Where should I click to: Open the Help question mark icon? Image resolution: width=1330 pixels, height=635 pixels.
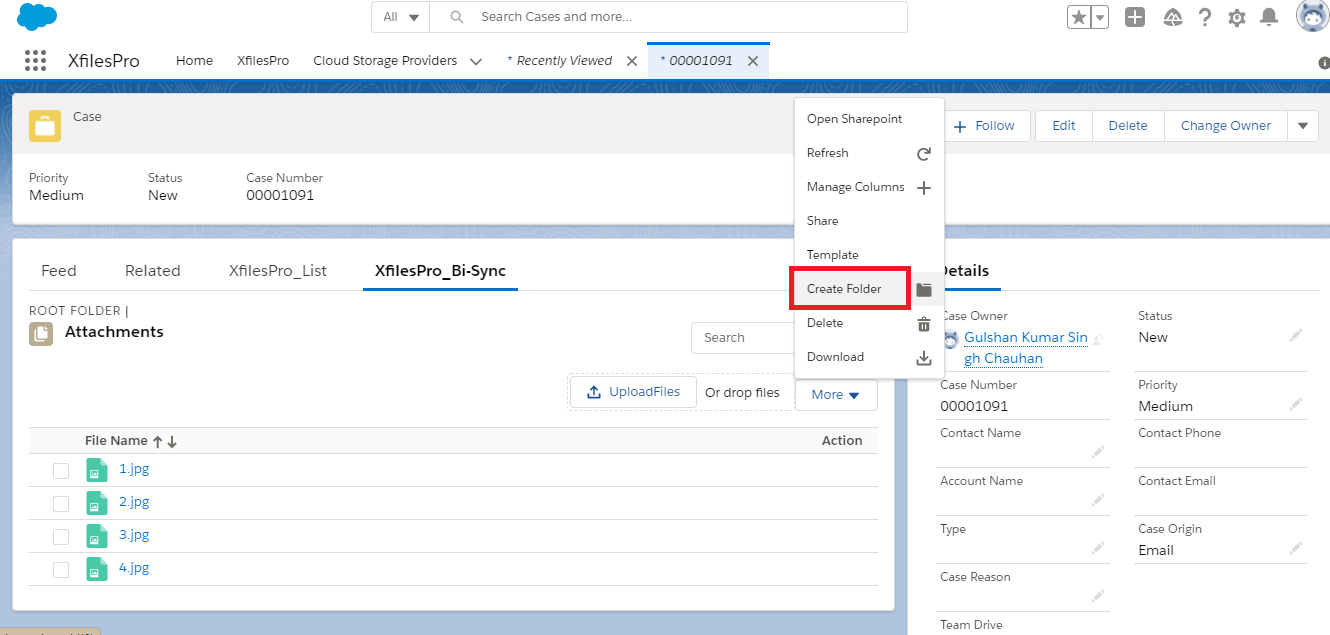(x=1205, y=17)
